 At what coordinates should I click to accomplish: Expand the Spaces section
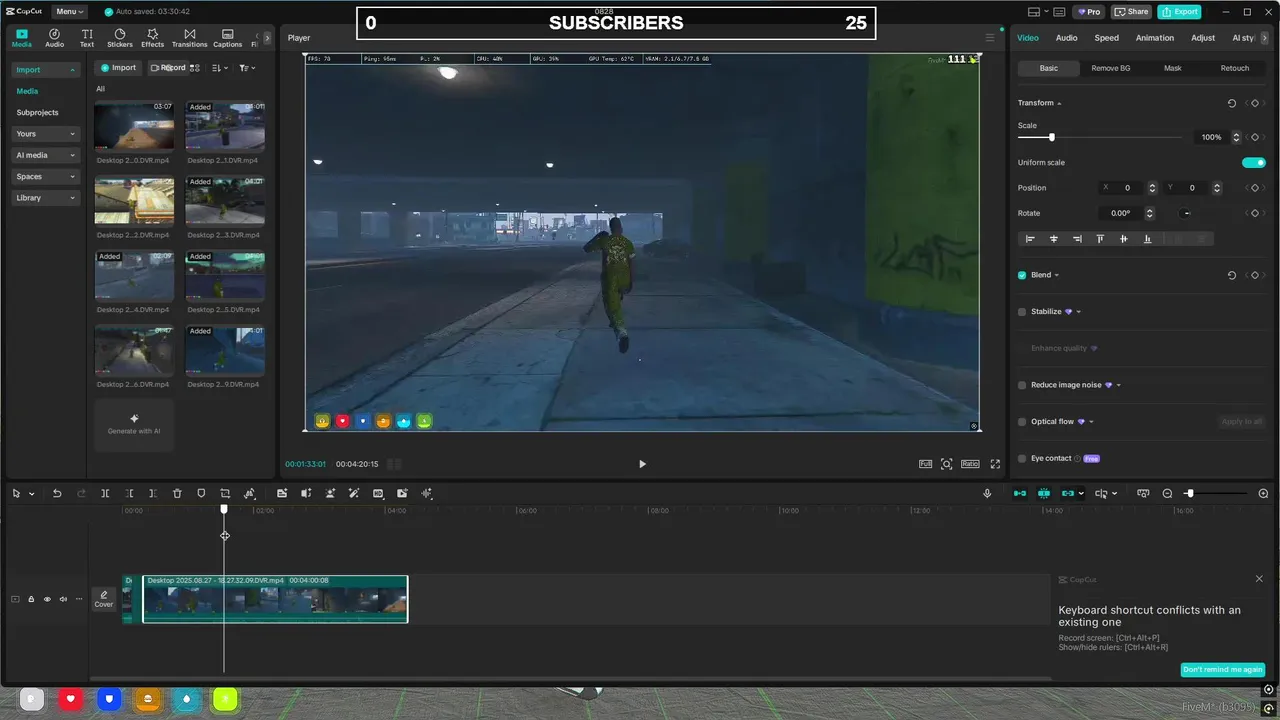tap(46, 176)
